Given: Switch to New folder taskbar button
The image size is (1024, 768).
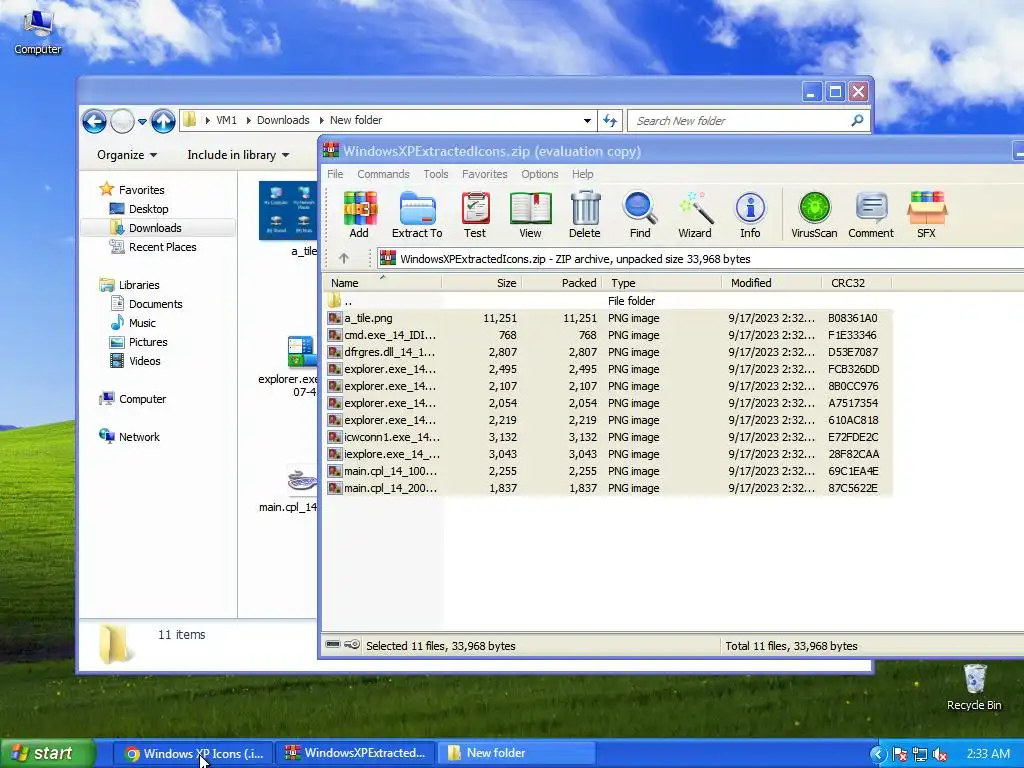Looking at the screenshot, I should click(x=516, y=753).
